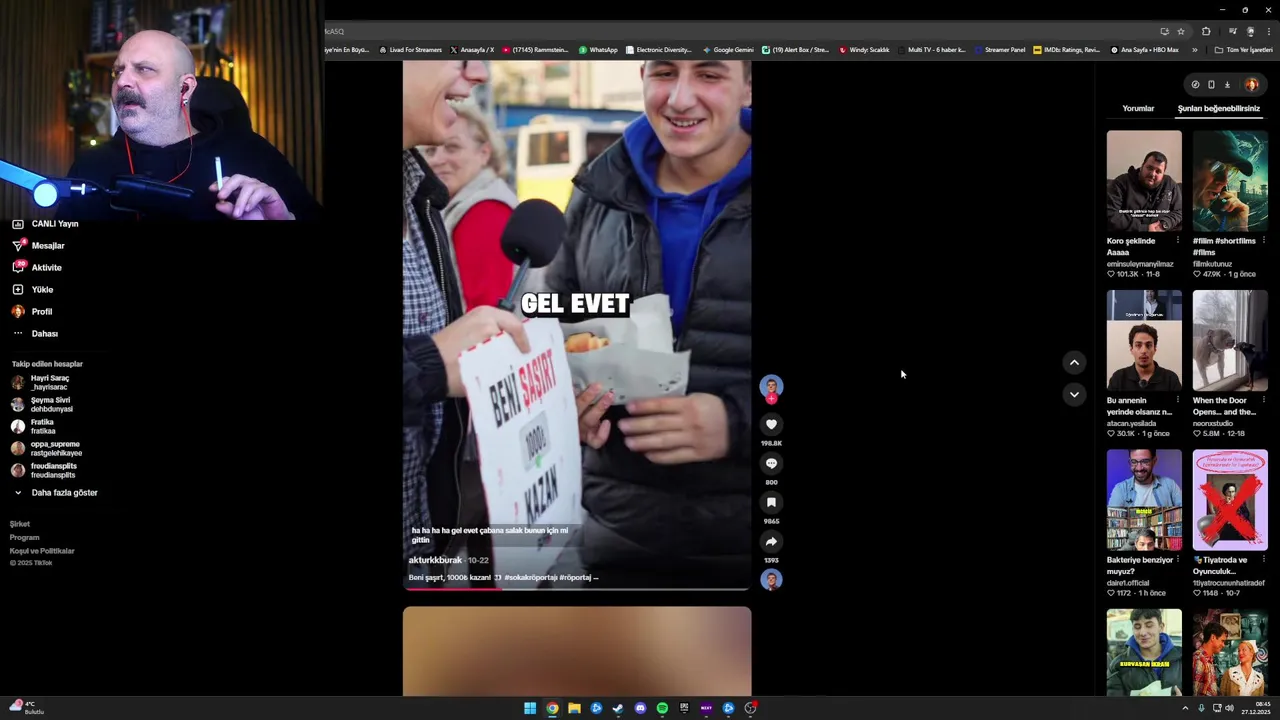Open Google Gemini bookmark

tap(727, 50)
